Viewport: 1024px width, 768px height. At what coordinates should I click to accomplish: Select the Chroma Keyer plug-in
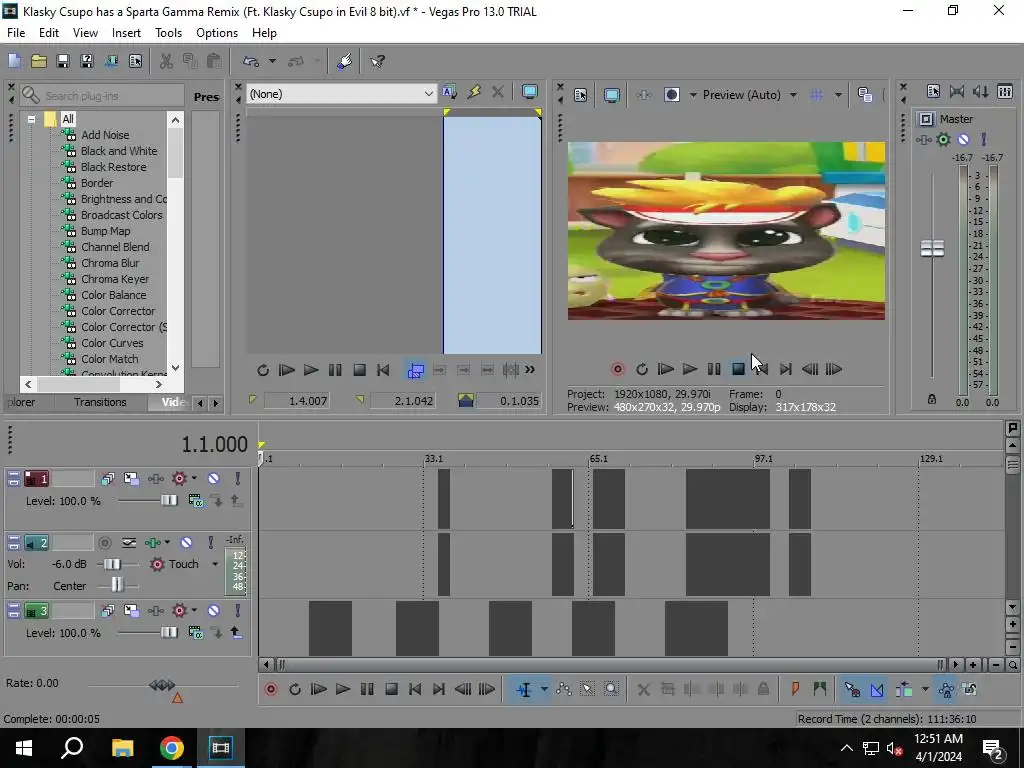tap(115, 279)
